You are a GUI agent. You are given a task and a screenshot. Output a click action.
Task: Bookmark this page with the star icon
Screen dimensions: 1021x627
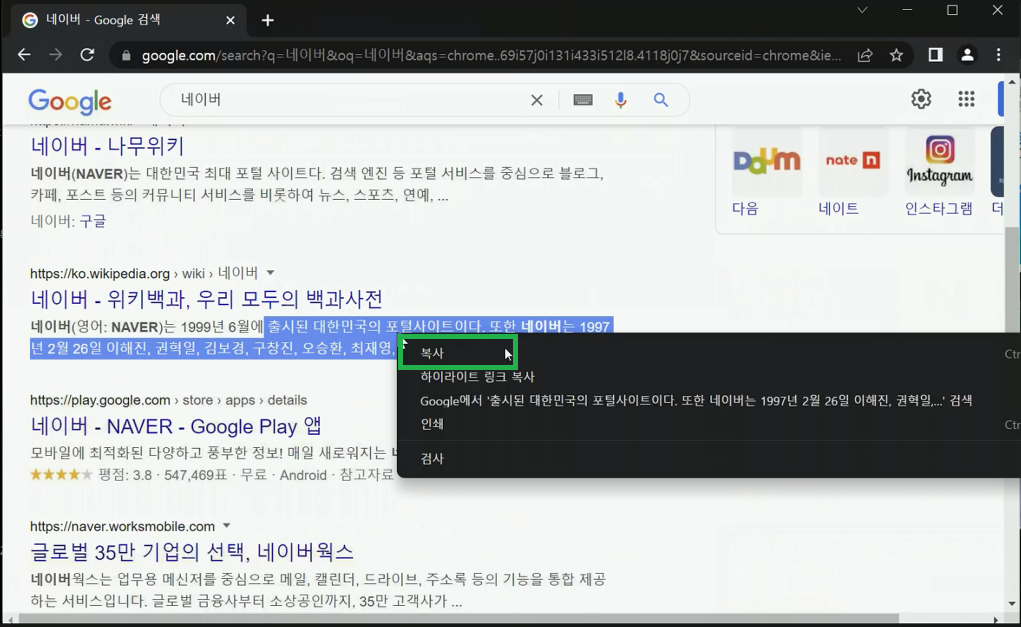click(x=897, y=55)
